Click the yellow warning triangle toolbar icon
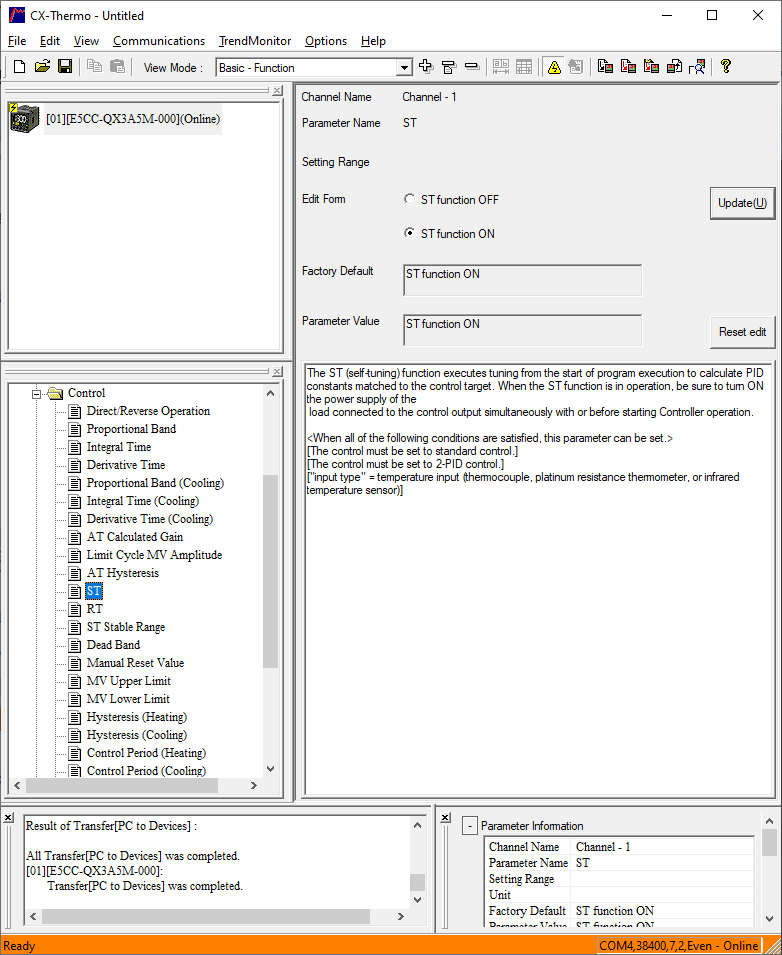Image resolution: width=782 pixels, height=955 pixels. point(554,67)
